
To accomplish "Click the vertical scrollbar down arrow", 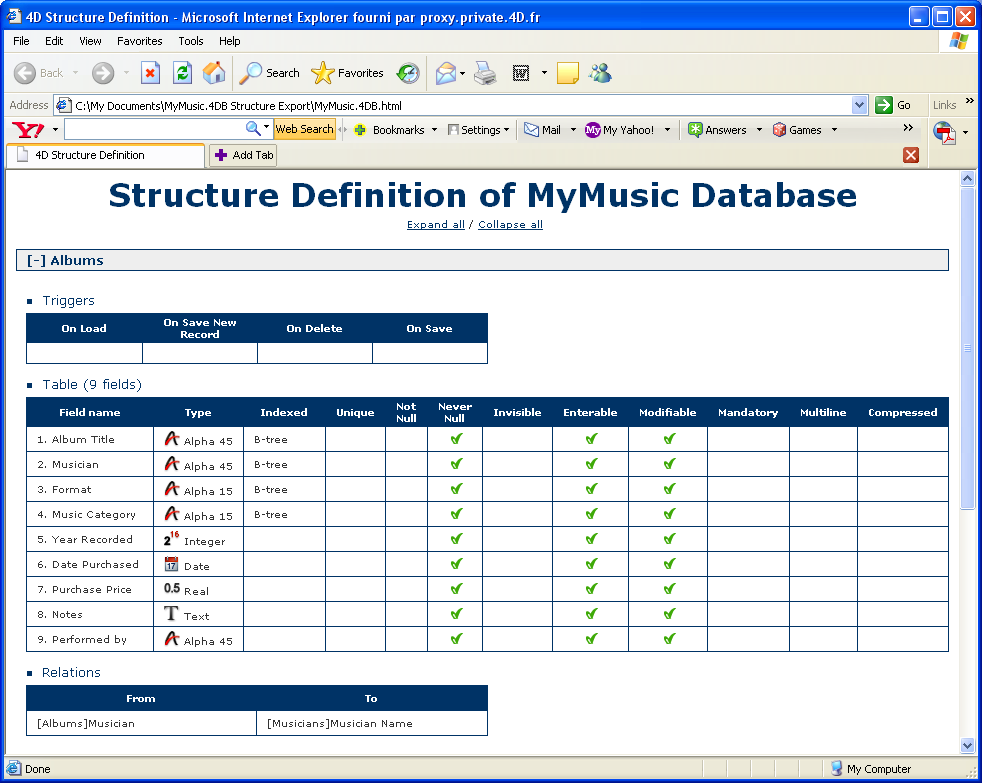I will click(967, 745).
